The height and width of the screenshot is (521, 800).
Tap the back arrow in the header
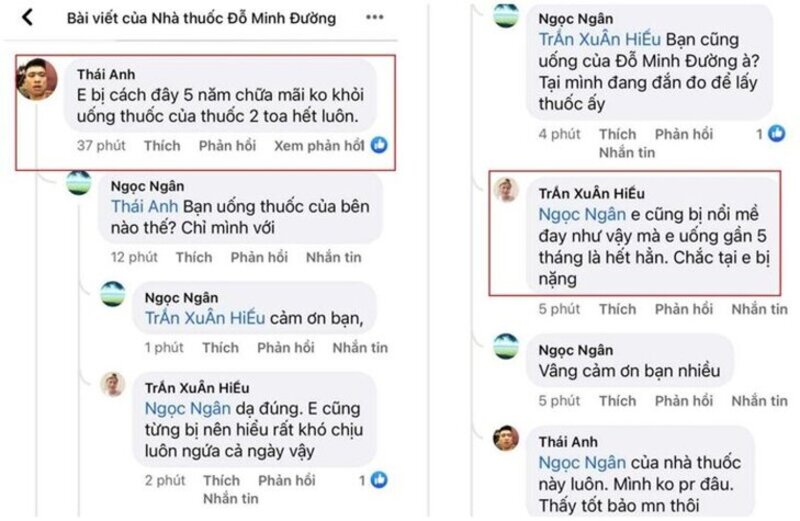(x=28, y=18)
